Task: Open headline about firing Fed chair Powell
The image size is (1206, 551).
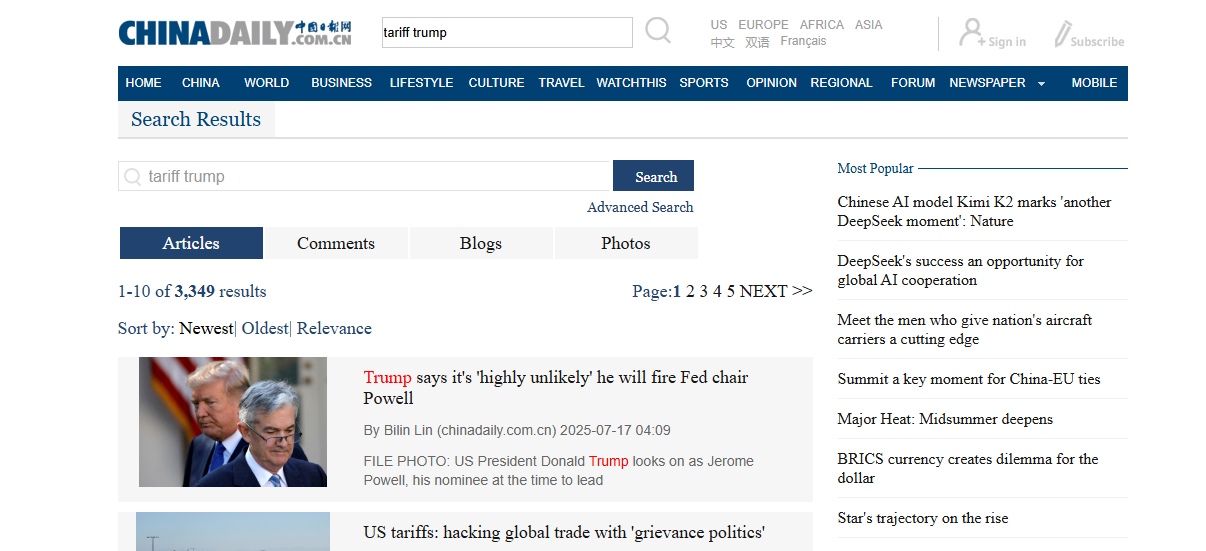Action: (x=556, y=388)
